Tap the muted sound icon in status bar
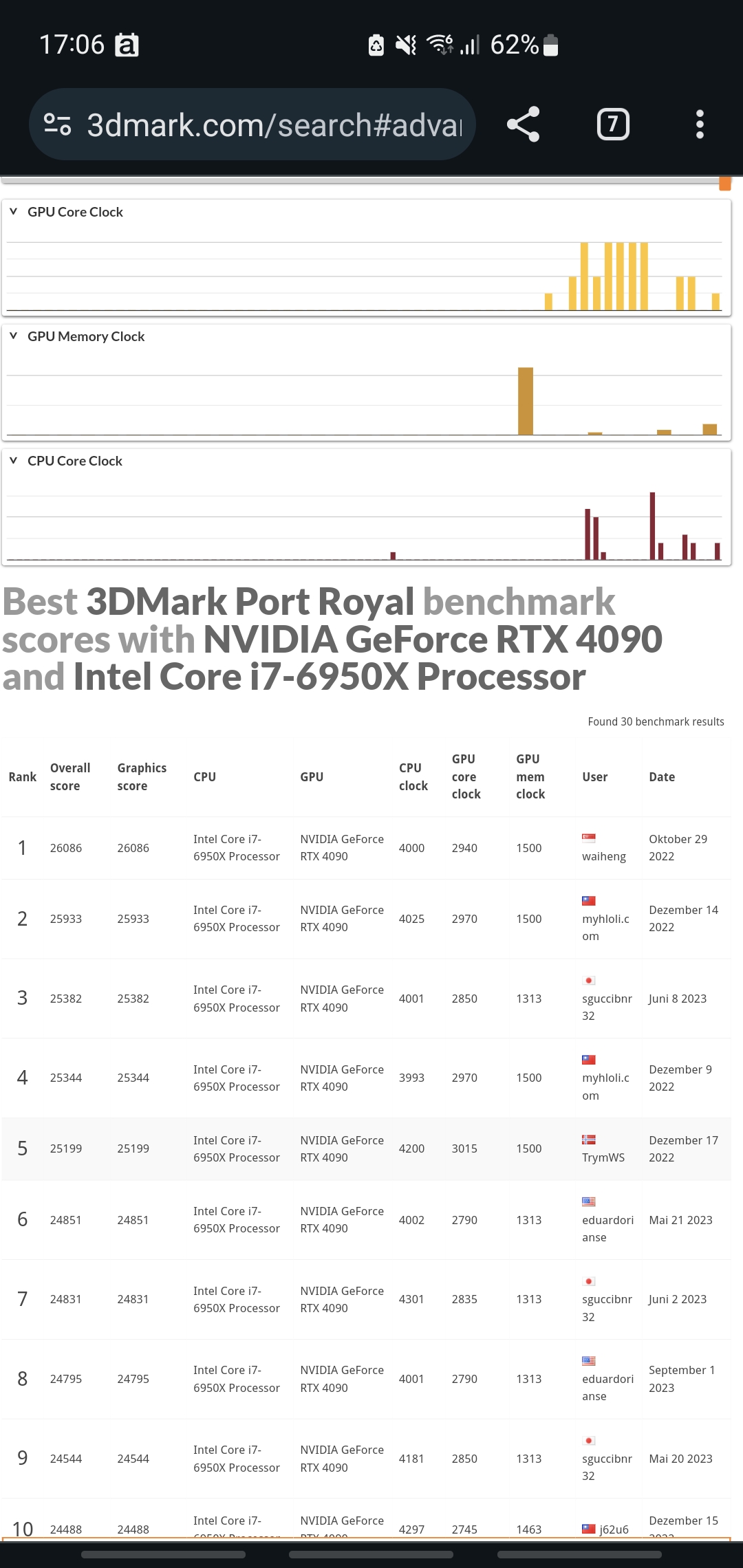Viewport: 743px width, 1568px height. click(406, 45)
